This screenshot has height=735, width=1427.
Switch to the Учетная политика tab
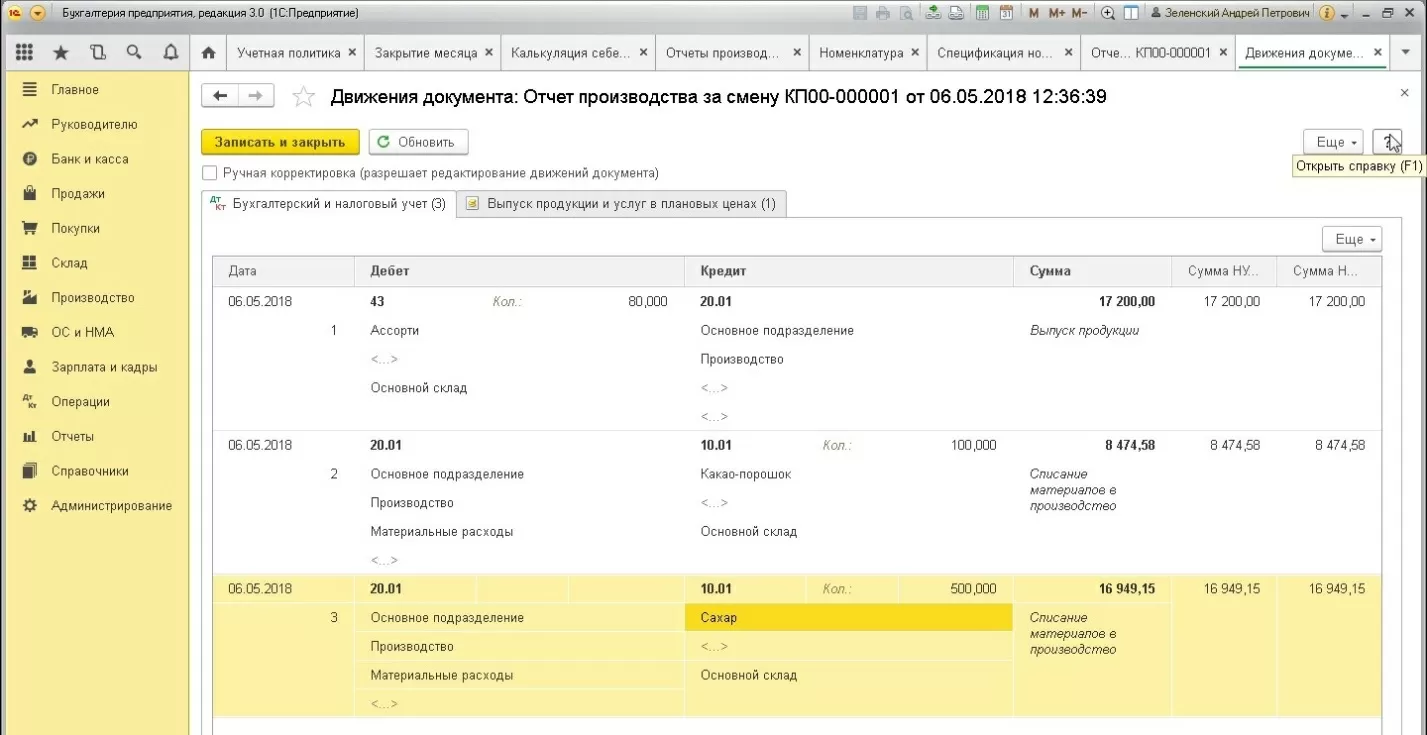(x=288, y=53)
